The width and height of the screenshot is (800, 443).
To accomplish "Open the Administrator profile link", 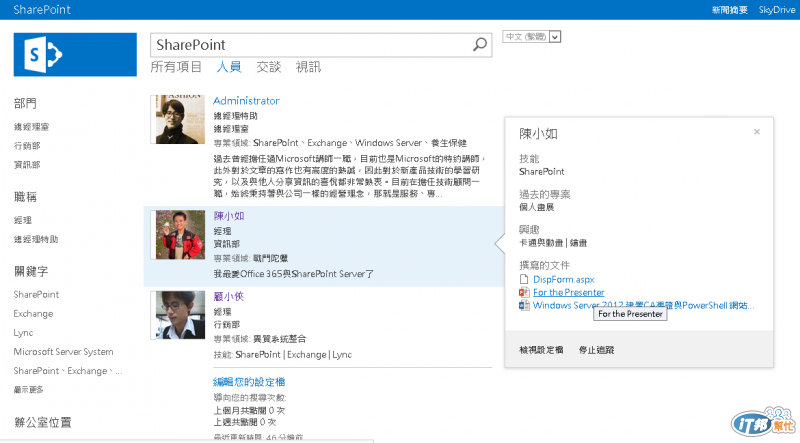I will click(246, 101).
